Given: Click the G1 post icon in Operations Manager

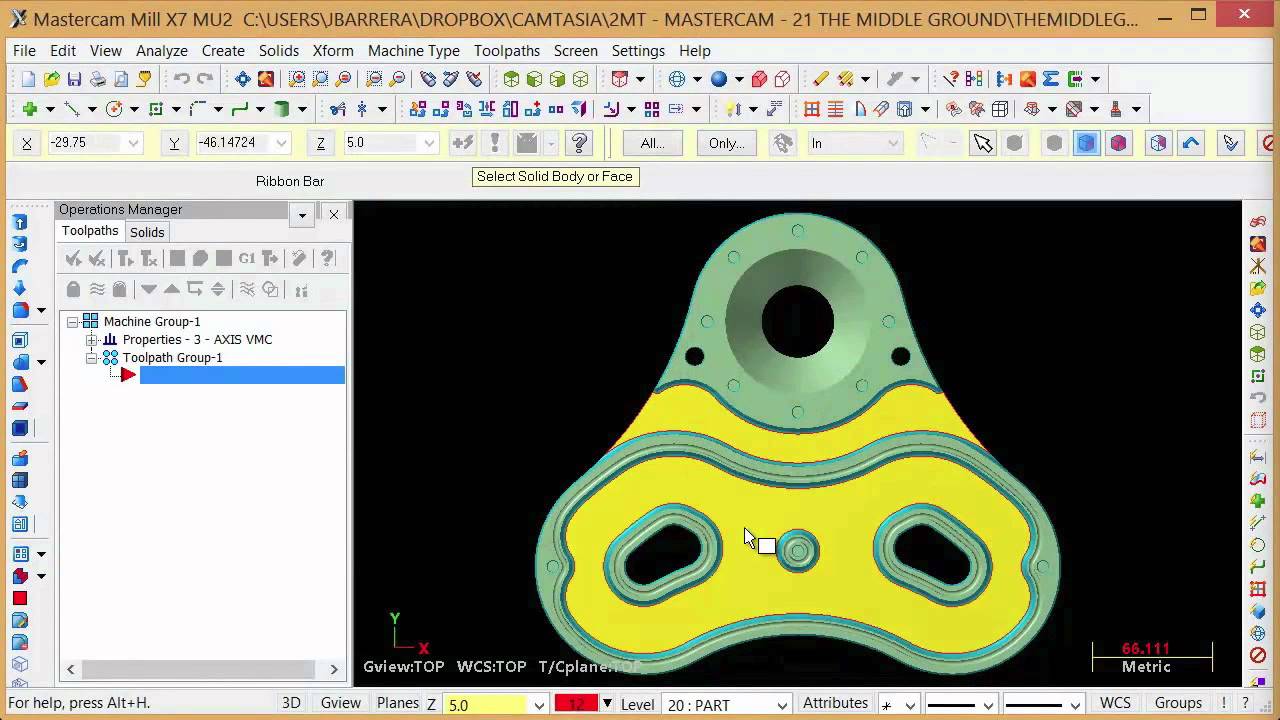Looking at the screenshot, I should coord(246,258).
